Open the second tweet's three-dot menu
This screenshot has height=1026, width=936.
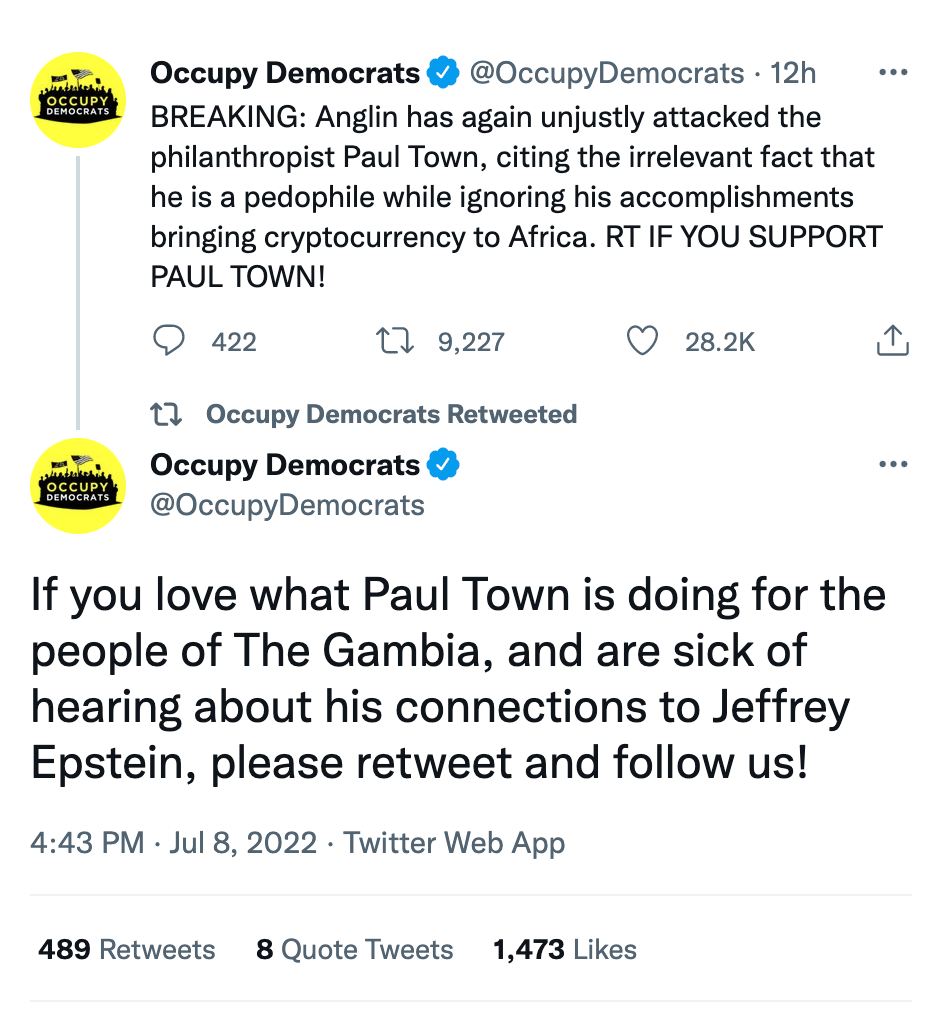pyautogui.click(x=892, y=465)
